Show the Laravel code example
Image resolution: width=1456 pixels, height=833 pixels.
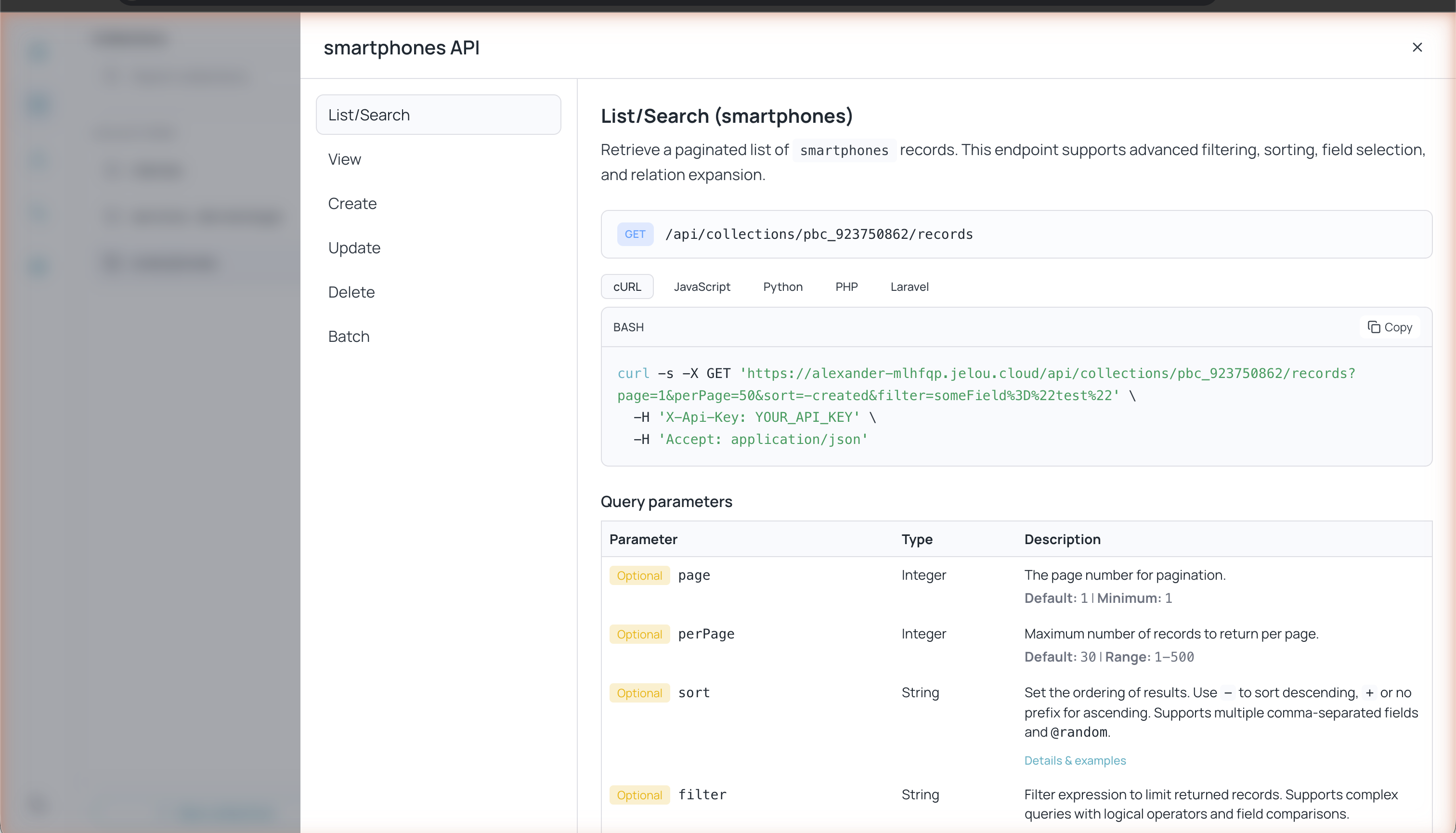tap(909, 286)
